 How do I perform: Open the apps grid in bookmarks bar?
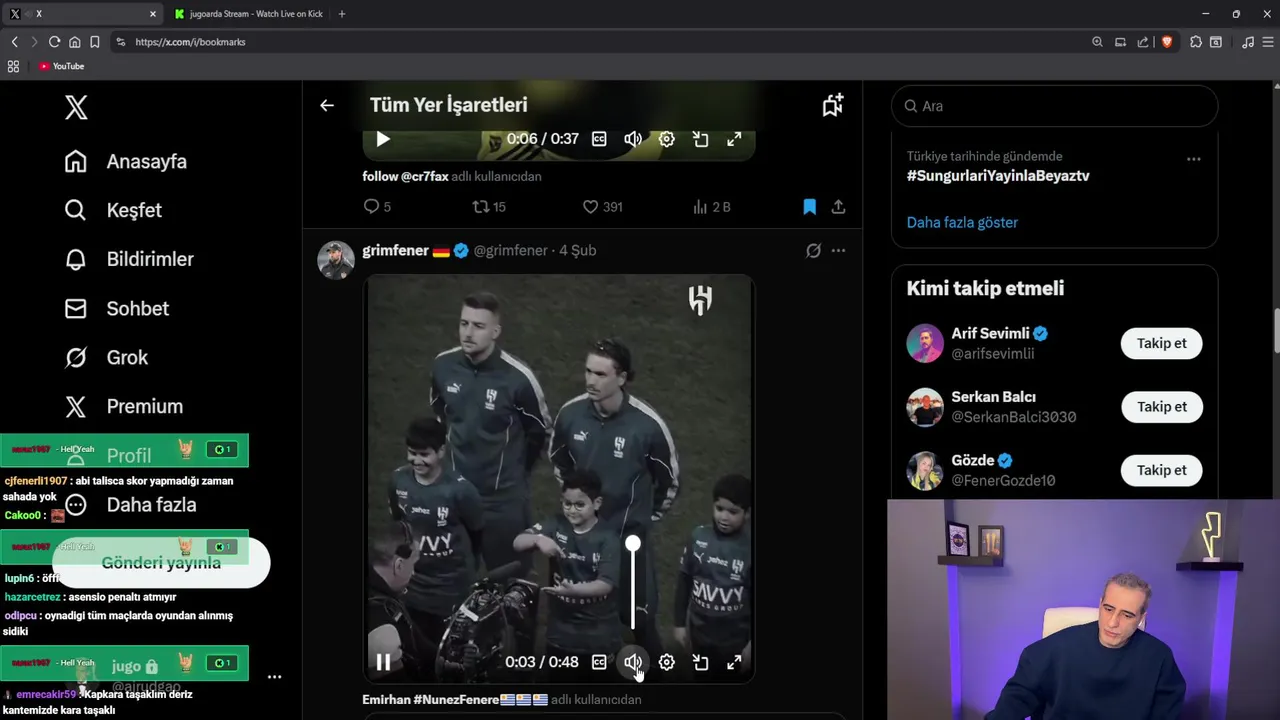(13, 66)
